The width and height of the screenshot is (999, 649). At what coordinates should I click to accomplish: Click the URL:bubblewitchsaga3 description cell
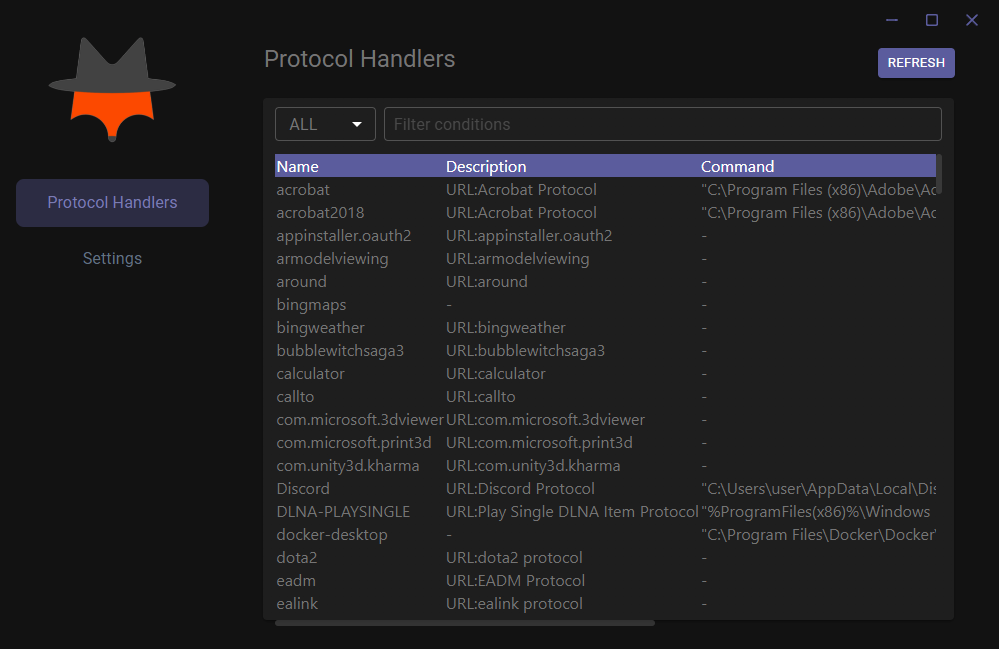526,350
